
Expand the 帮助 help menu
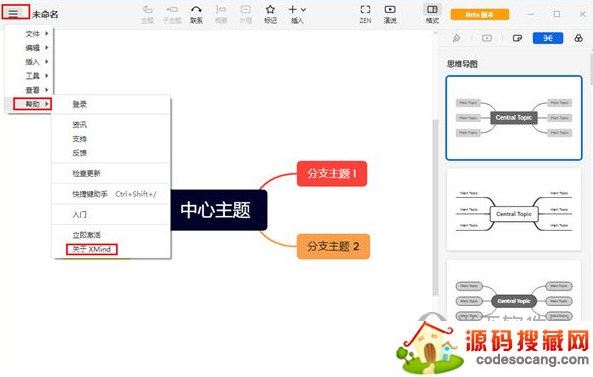click(33, 104)
